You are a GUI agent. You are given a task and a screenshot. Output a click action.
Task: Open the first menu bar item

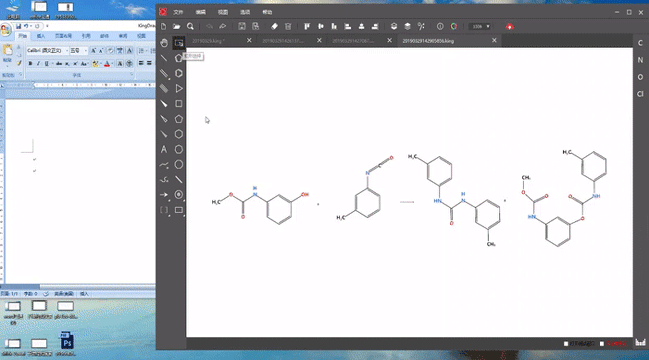178,12
